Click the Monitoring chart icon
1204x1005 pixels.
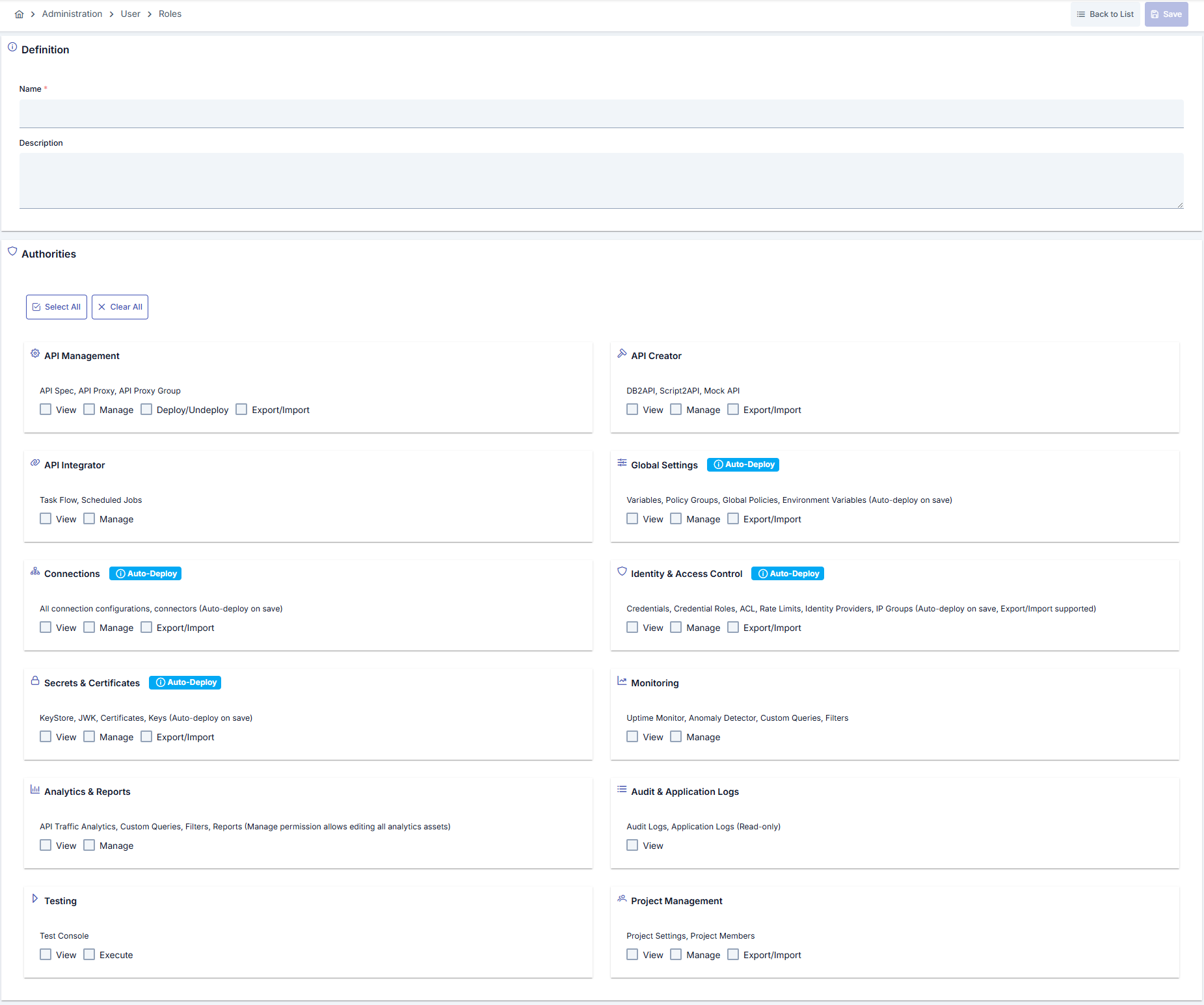[x=622, y=680]
